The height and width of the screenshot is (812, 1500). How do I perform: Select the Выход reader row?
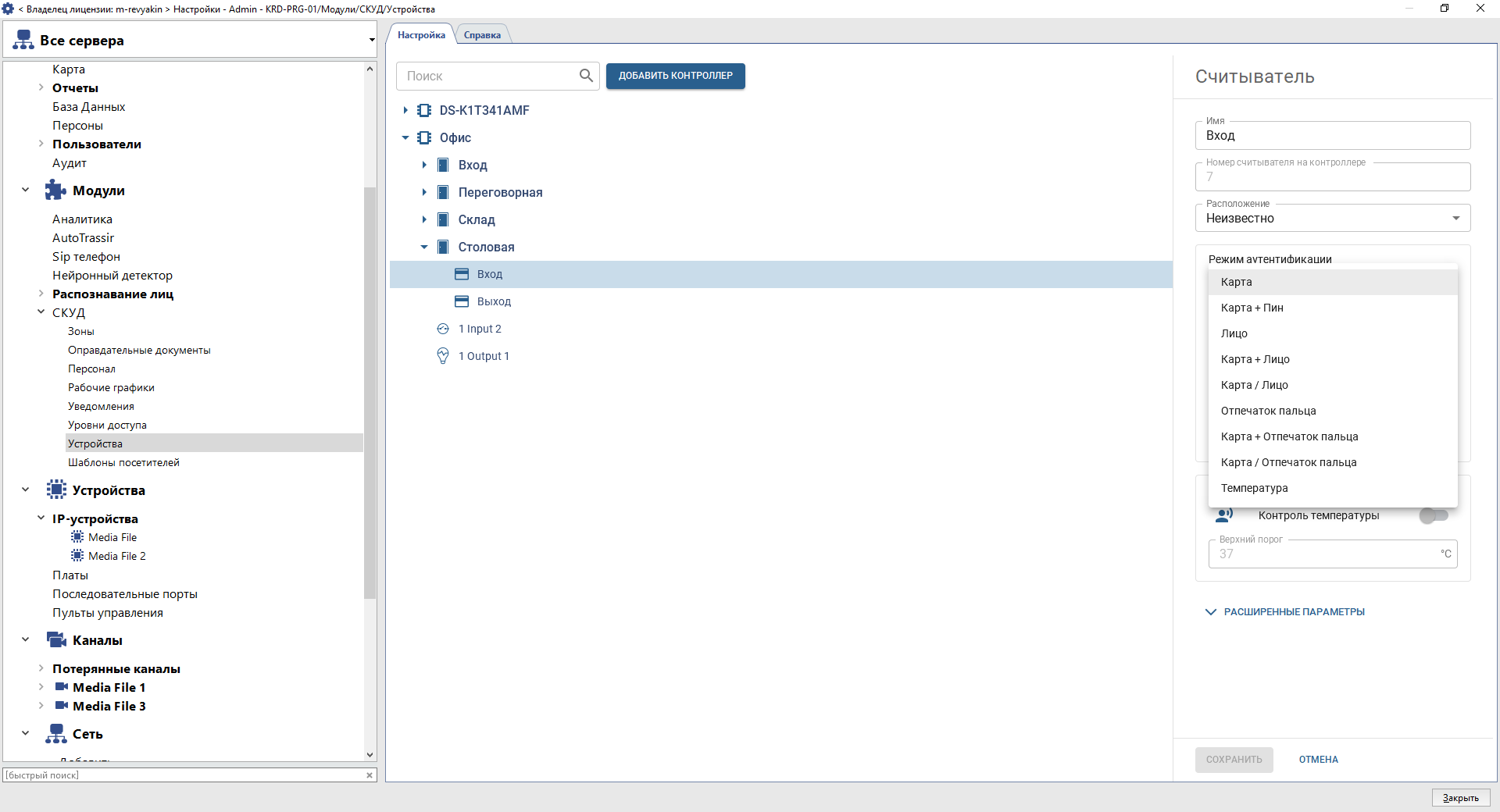coord(781,301)
